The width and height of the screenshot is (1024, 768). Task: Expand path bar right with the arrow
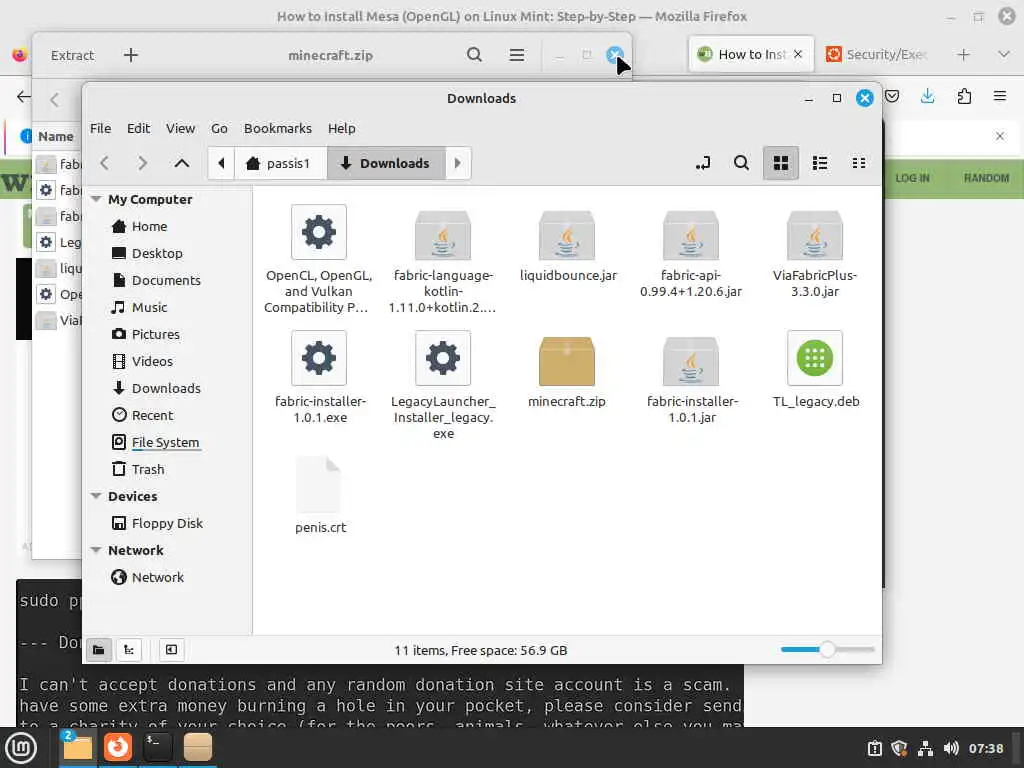(x=457, y=163)
